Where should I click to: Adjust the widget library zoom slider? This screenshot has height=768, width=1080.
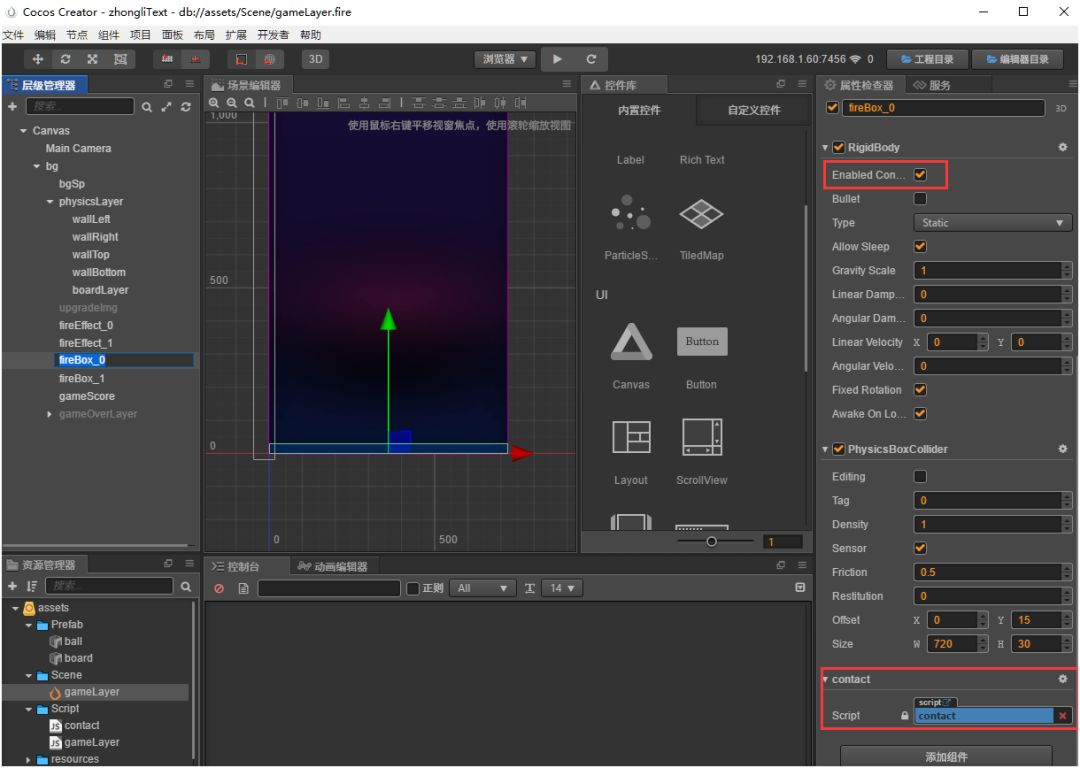(x=712, y=541)
